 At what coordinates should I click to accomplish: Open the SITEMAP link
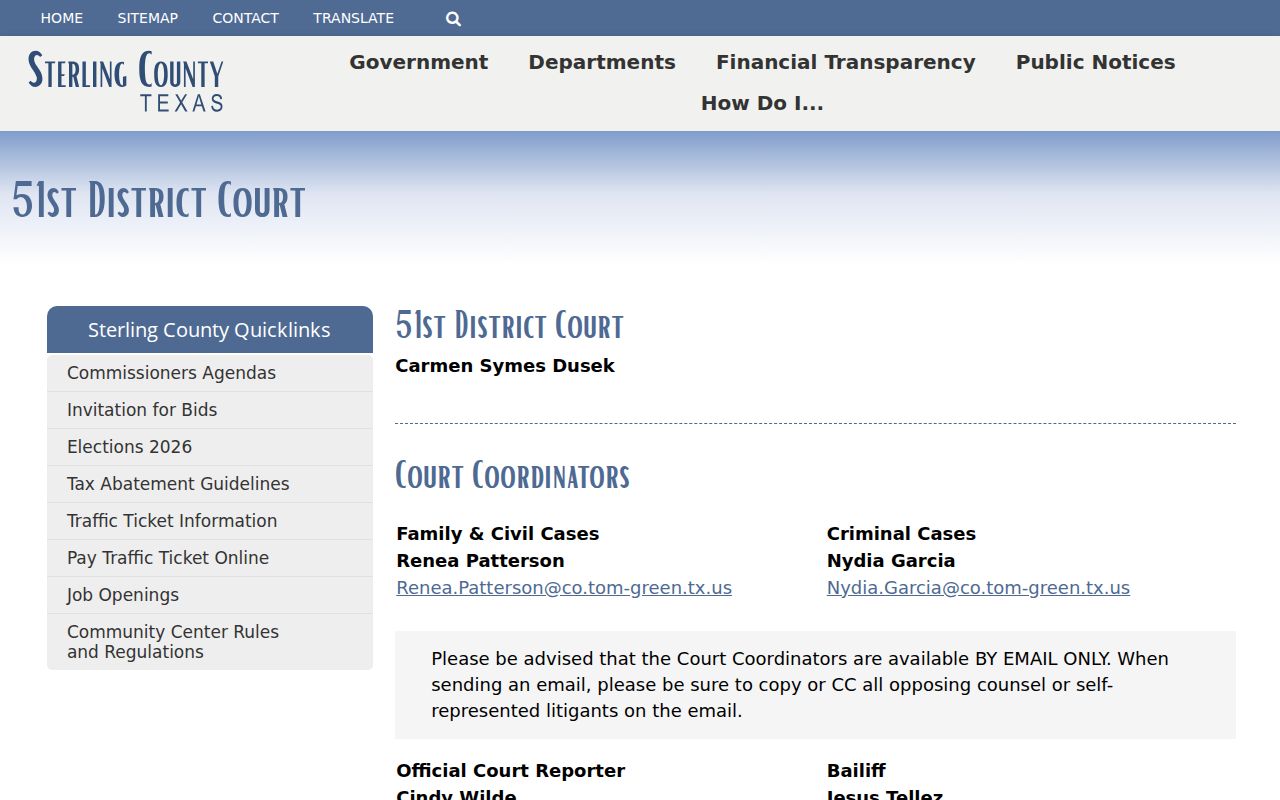(148, 18)
